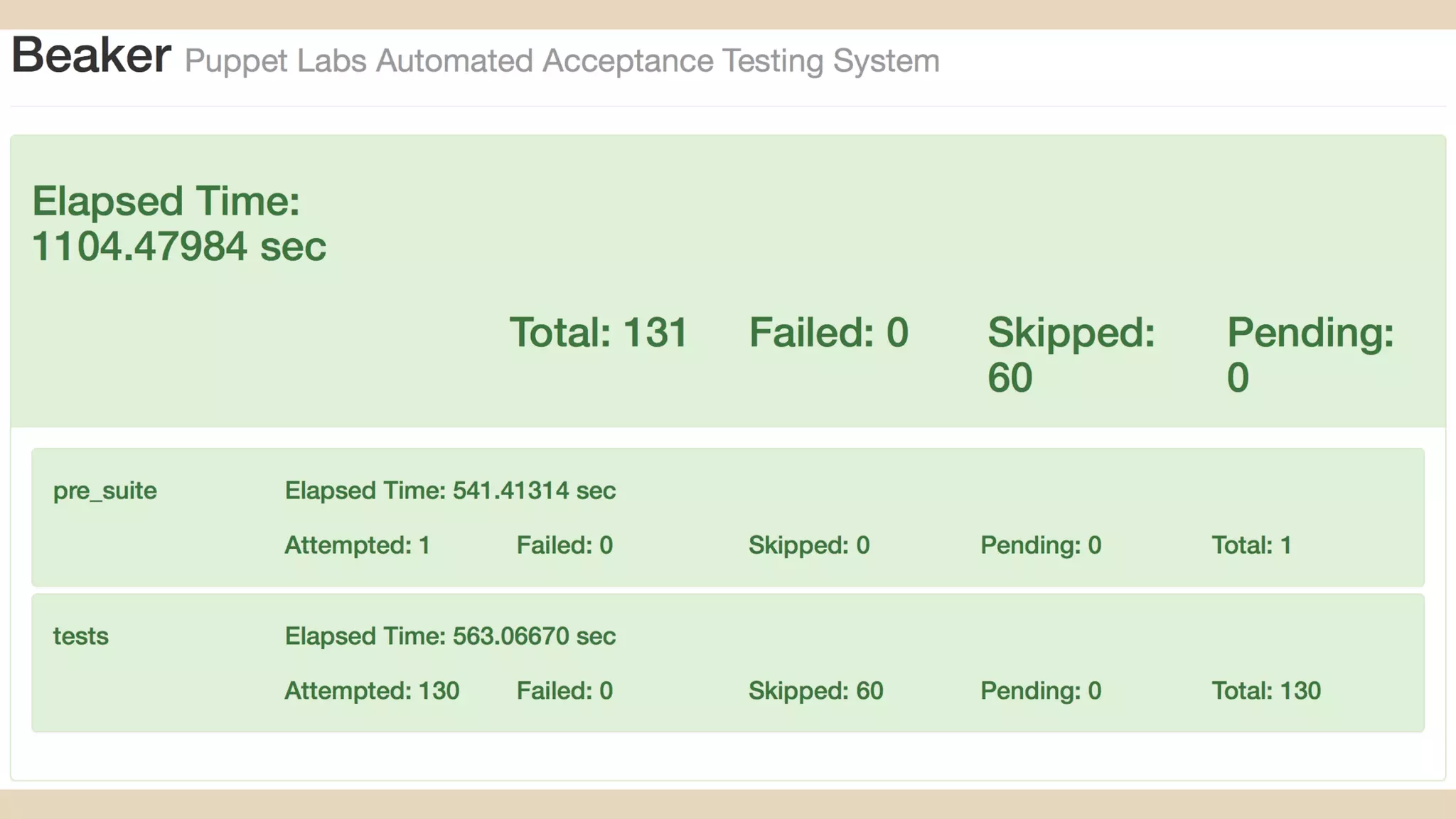Open Skipped: 60 in tests row

[815, 691]
